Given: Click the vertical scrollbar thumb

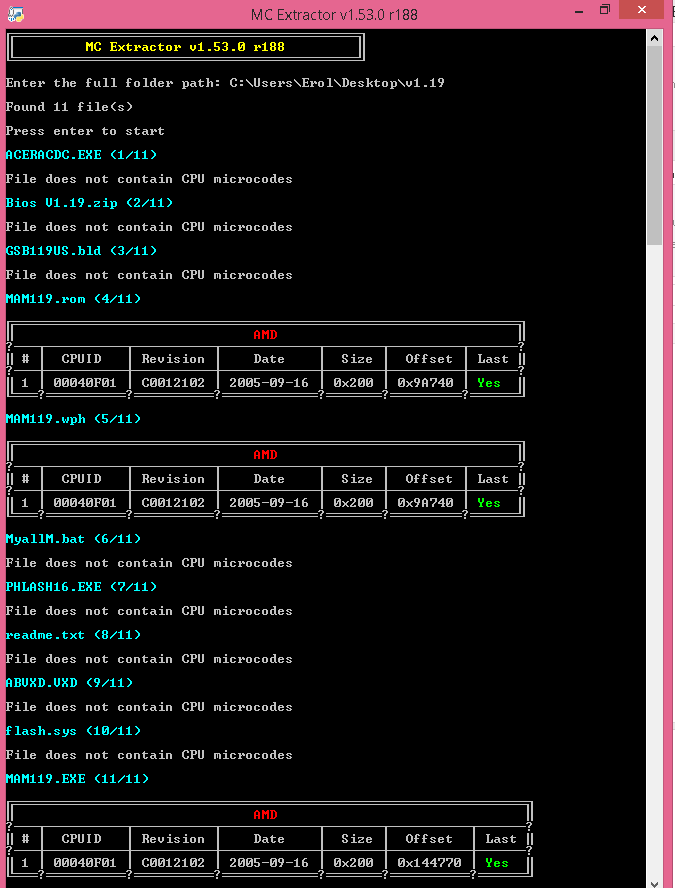Looking at the screenshot, I should pyautogui.click(x=654, y=146).
